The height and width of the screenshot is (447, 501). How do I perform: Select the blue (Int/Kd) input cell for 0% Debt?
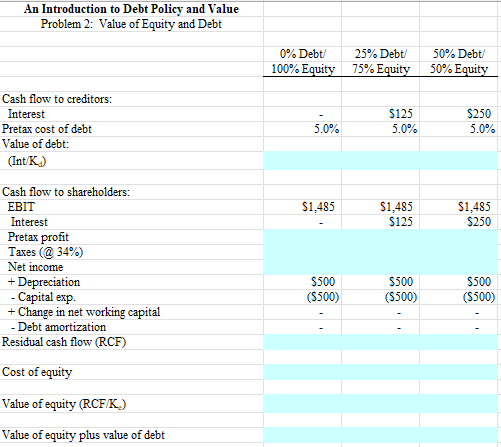tap(302, 161)
